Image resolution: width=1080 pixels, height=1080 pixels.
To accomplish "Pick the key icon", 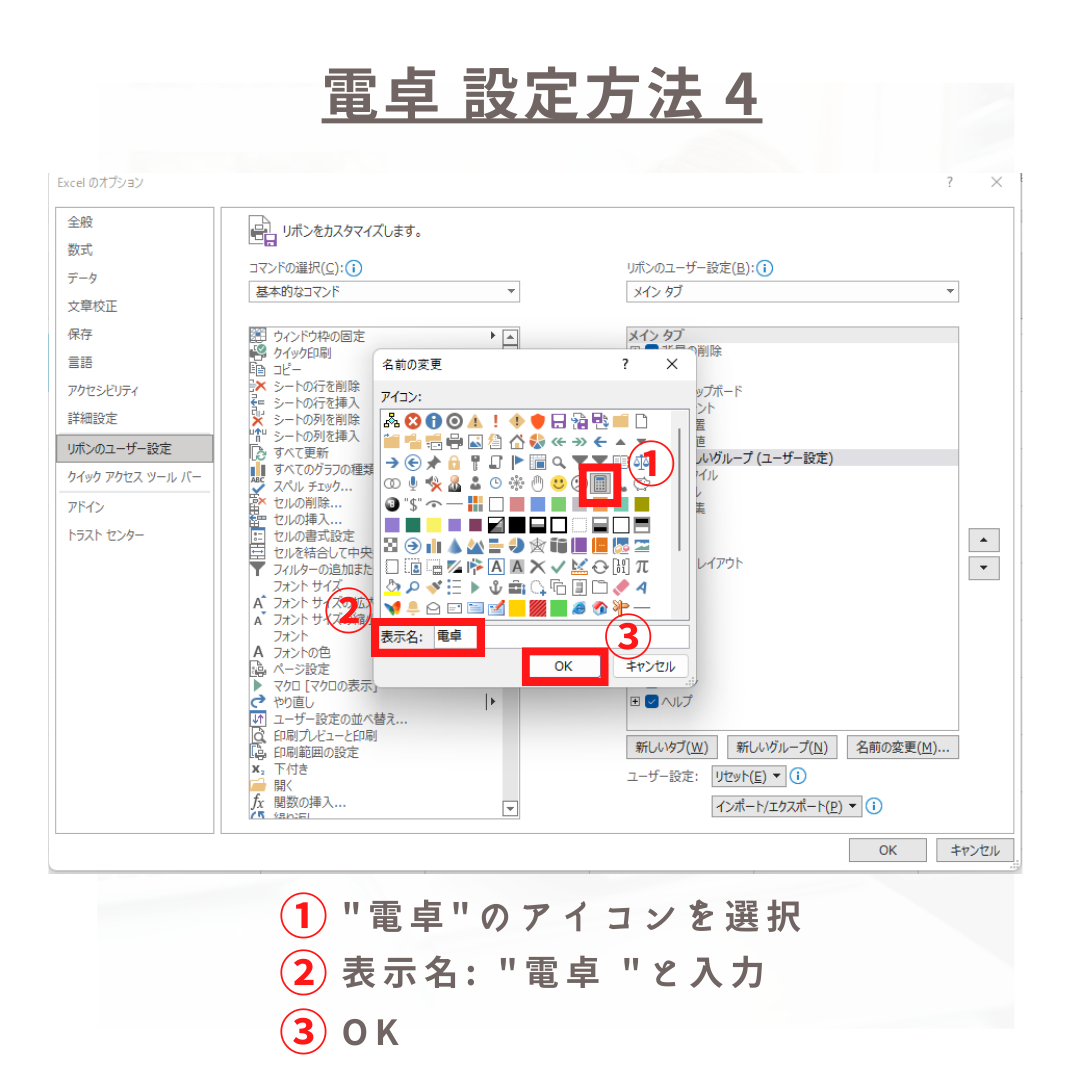I will (x=475, y=463).
